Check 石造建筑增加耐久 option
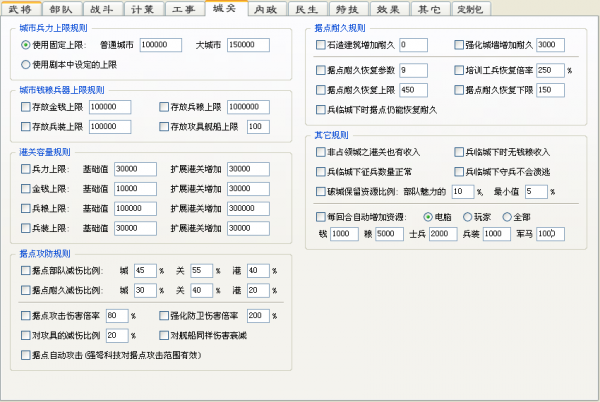The height and width of the screenshot is (402, 600). 320,45
